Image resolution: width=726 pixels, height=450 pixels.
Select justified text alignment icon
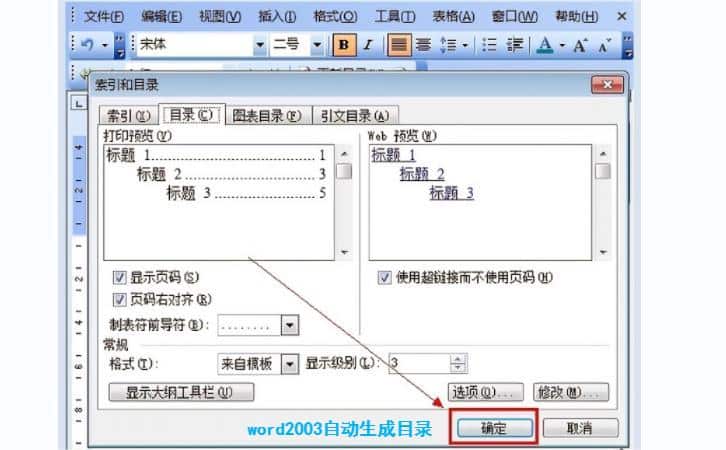pyautogui.click(x=399, y=45)
